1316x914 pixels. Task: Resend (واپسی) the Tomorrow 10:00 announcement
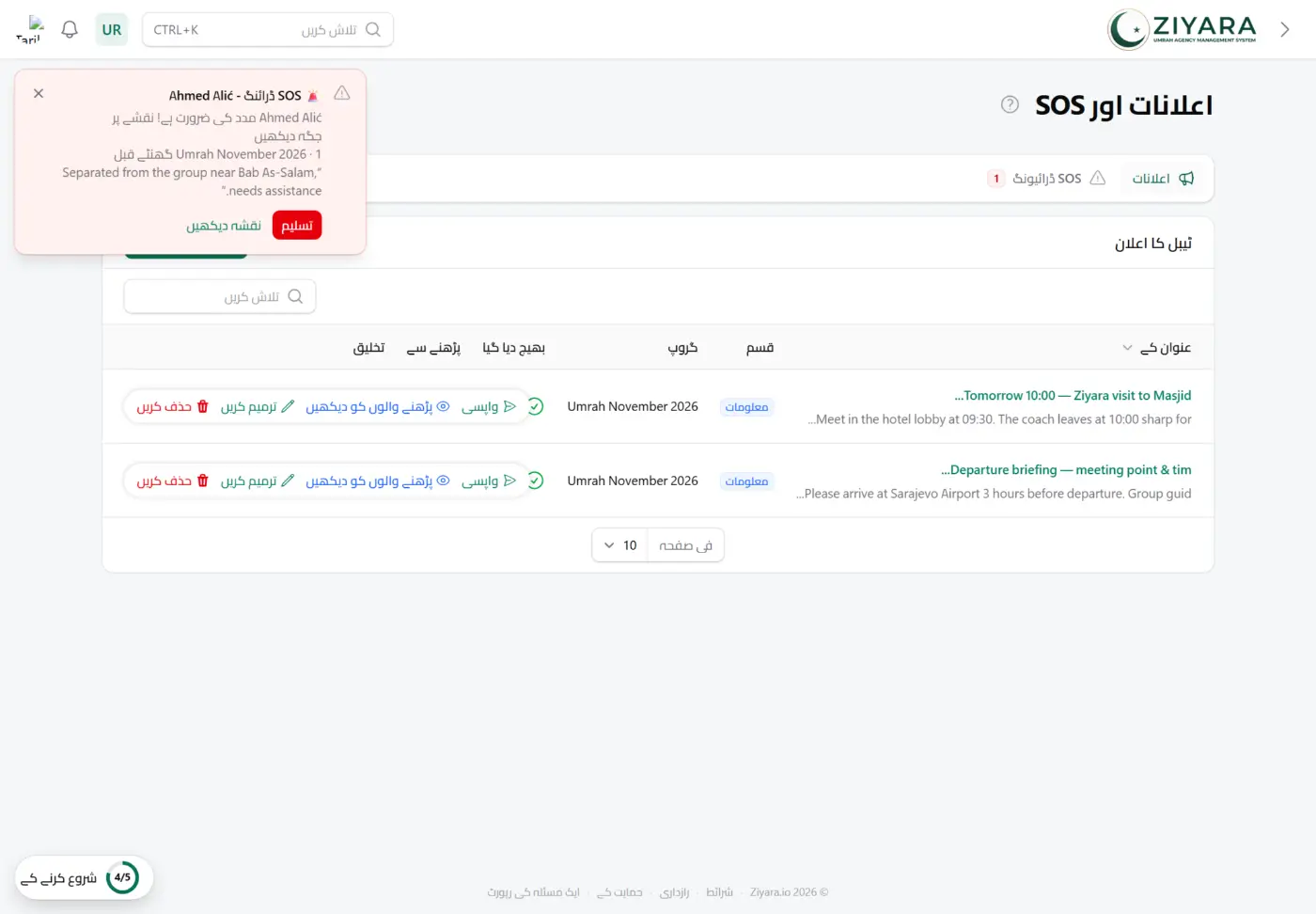[489, 407]
